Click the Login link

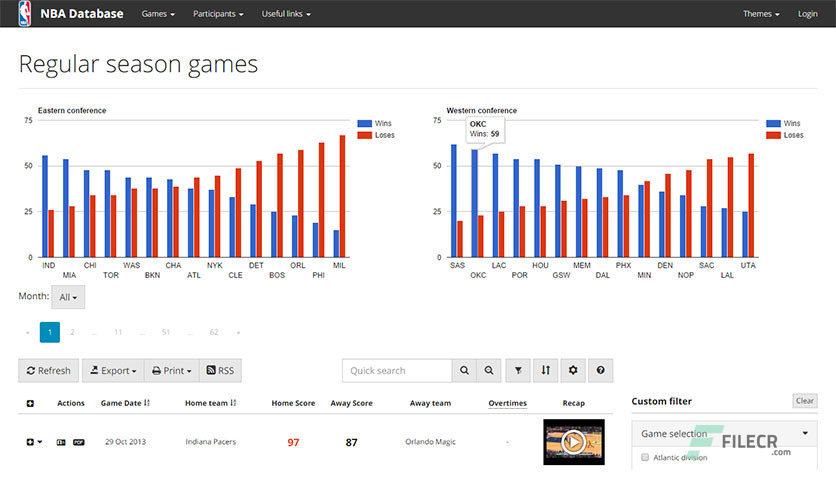[x=807, y=14]
